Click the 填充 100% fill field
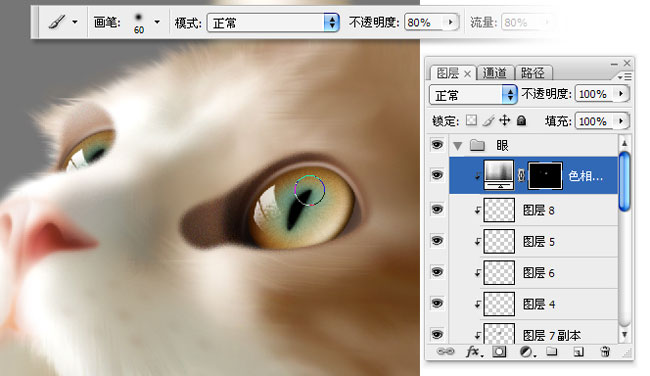This screenshot has height=376, width=650. click(x=594, y=121)
